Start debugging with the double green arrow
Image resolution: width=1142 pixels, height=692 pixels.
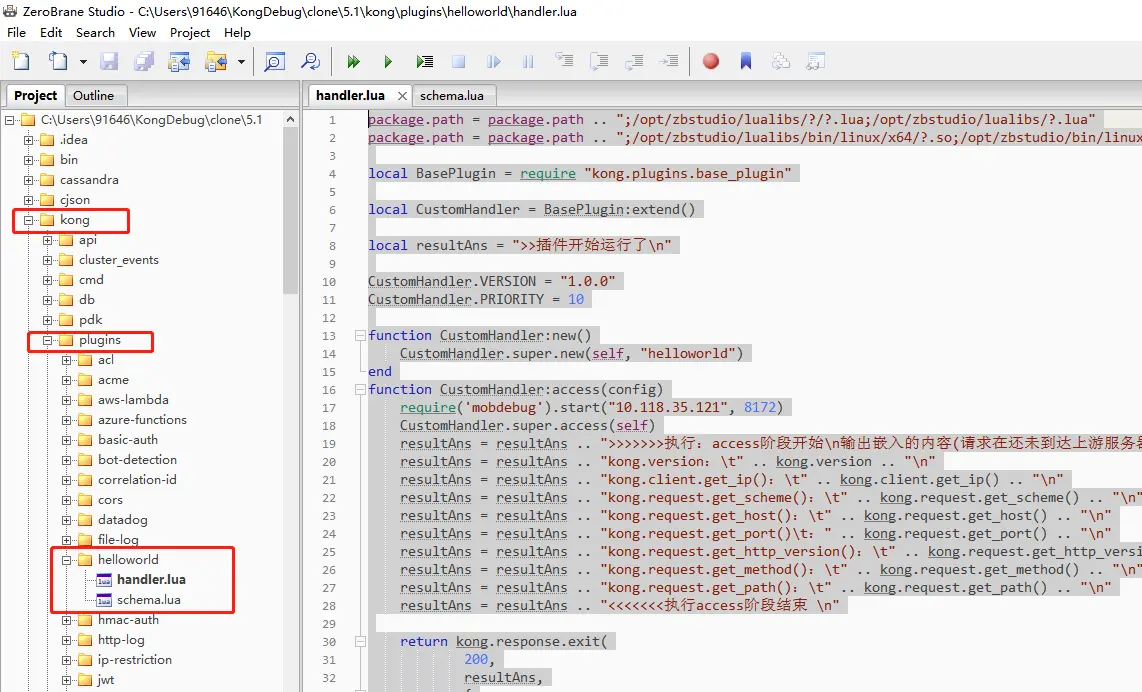[x=353, y=62]
